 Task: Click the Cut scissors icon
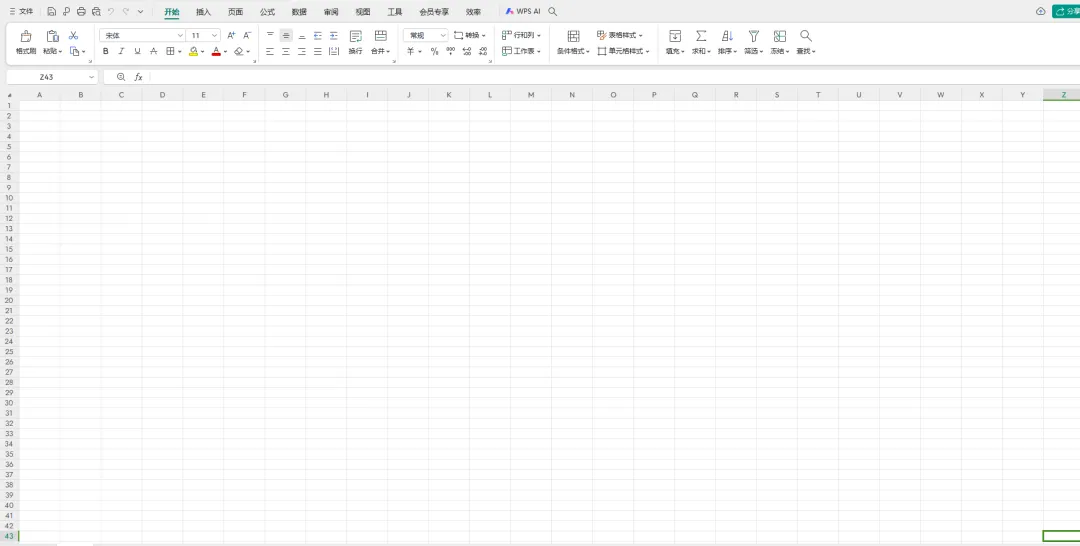[x=73, y=36]
